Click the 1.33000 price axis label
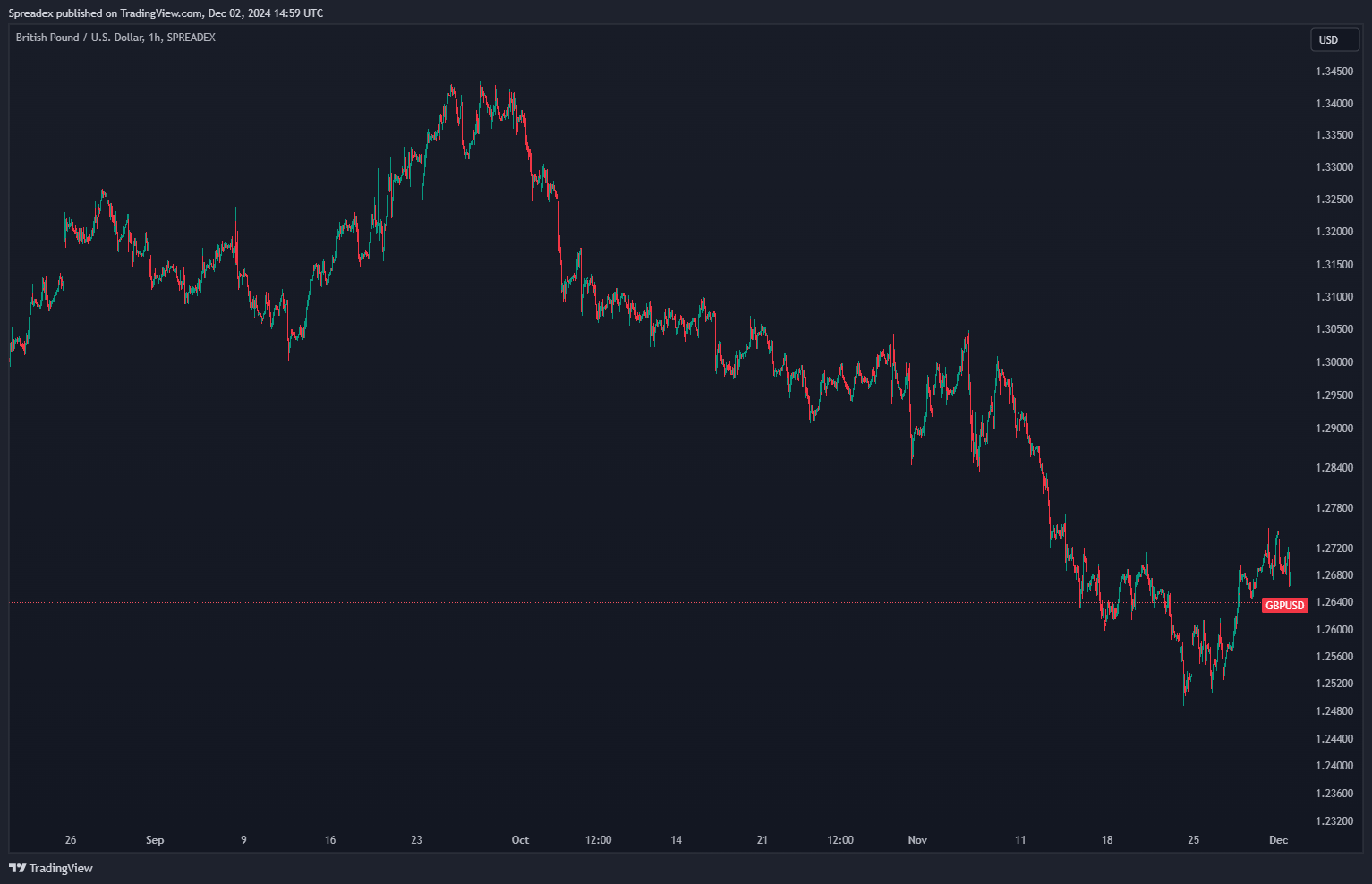 pos(1334,167)
